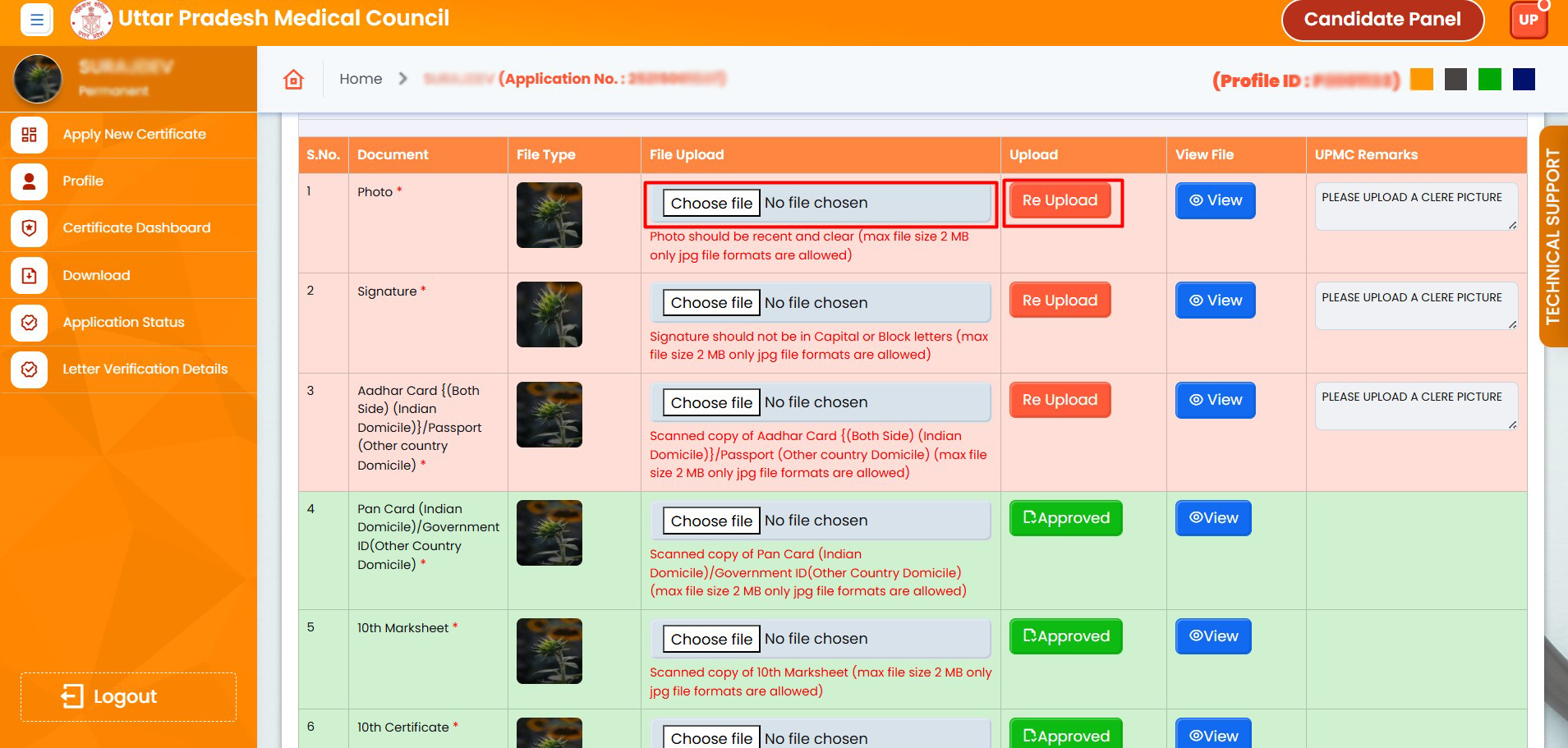The width and height of the screenshot is (1568, 748).
Task: Open the Technical Support side tab
Action: tap(1552, 236)
